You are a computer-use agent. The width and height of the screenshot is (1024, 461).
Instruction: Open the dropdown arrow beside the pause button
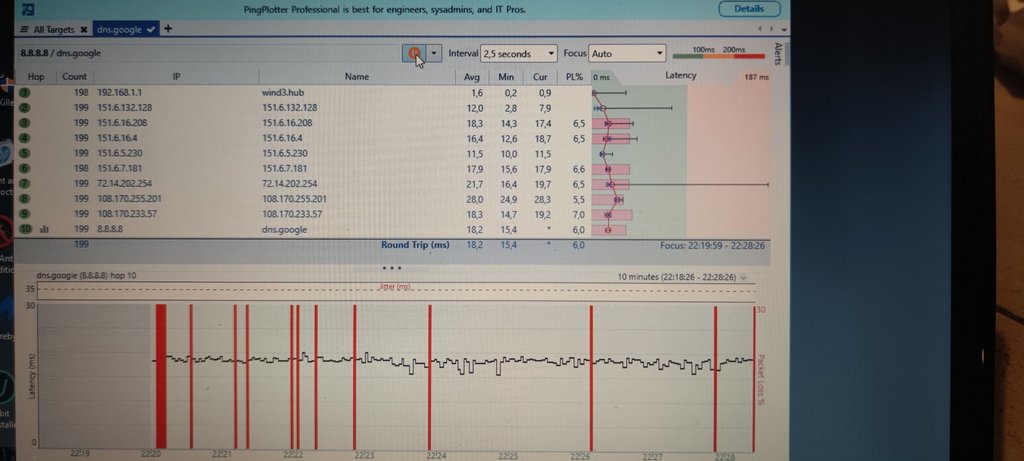(x=434, y=53)
